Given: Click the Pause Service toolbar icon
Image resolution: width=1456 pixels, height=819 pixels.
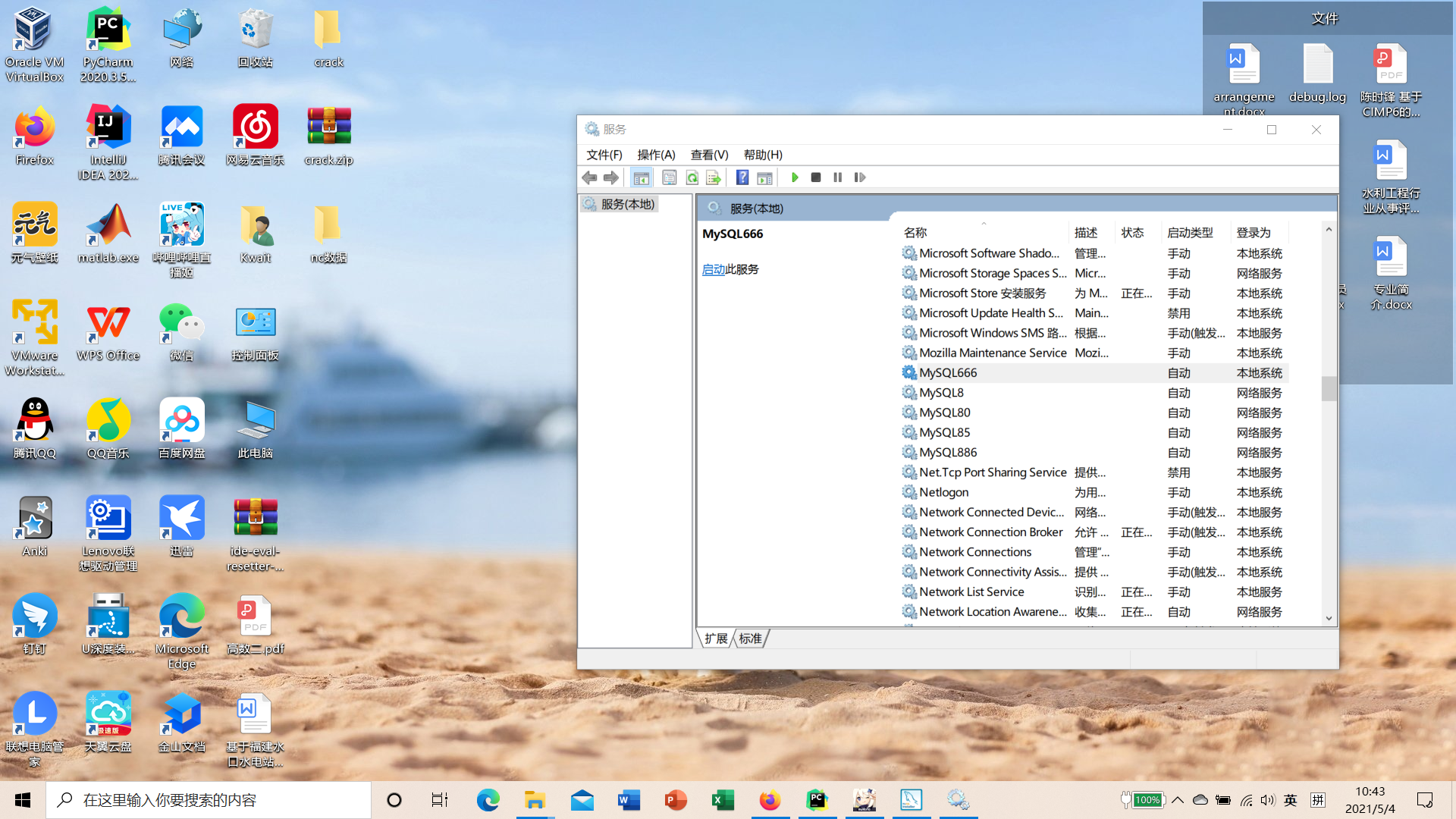Looking at the screenshot, I should 838,177.
